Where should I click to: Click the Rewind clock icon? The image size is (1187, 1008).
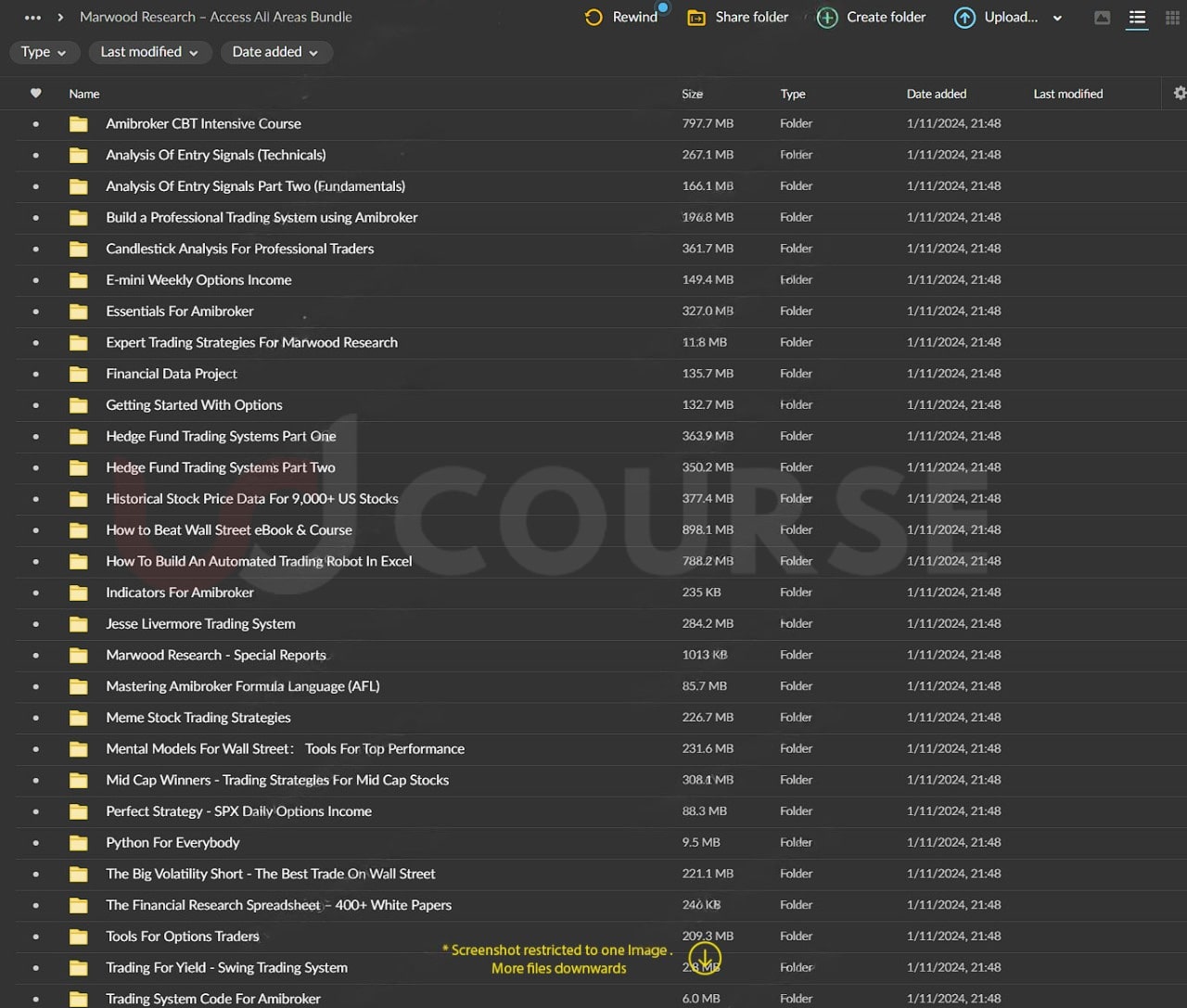point(593,18)
